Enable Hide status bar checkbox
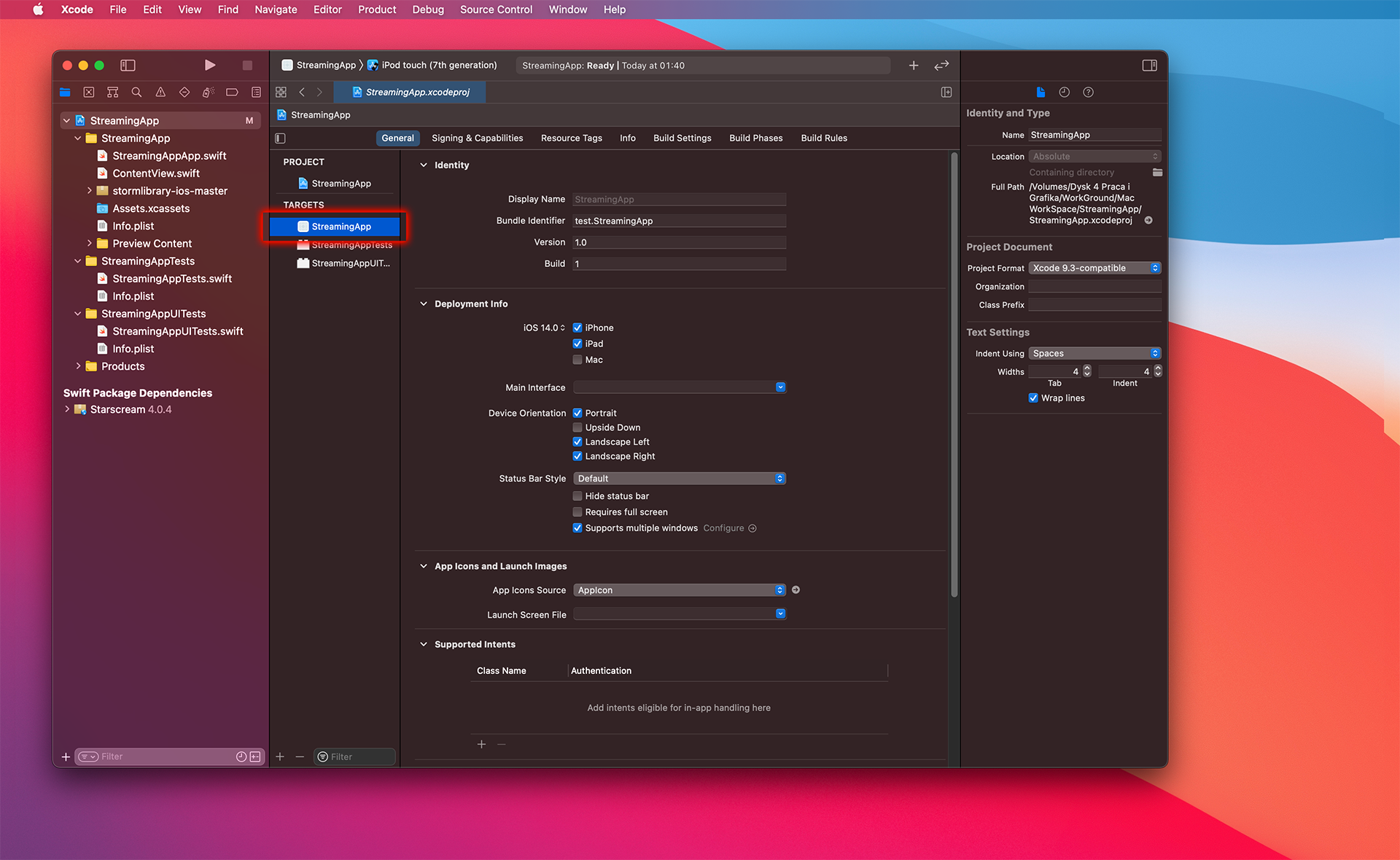The image size is (1400, 860). click(x=577, y=496)
